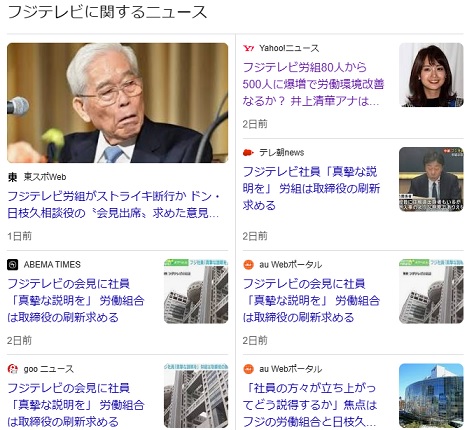
Task: Open the ABEMA TIMES headline フジテレビの会見に社員
Action: click(x=76, y=300)
